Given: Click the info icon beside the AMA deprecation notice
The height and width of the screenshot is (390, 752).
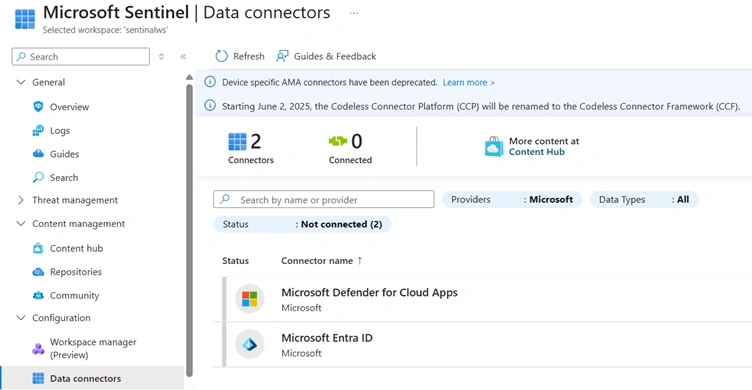Looking at the screenshot, I should [x=210, y=82].
